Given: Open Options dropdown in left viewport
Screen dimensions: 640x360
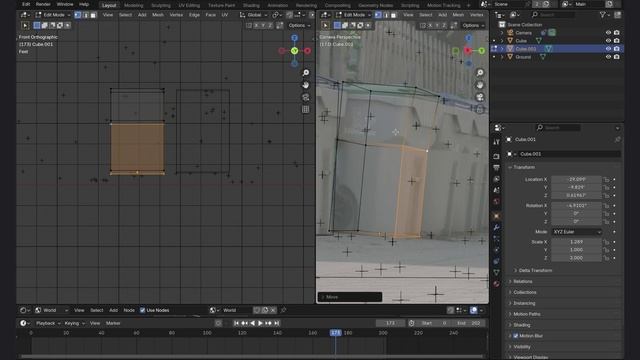Looking at the screenshot, I should pyautogui.click(x=299, y=25).
